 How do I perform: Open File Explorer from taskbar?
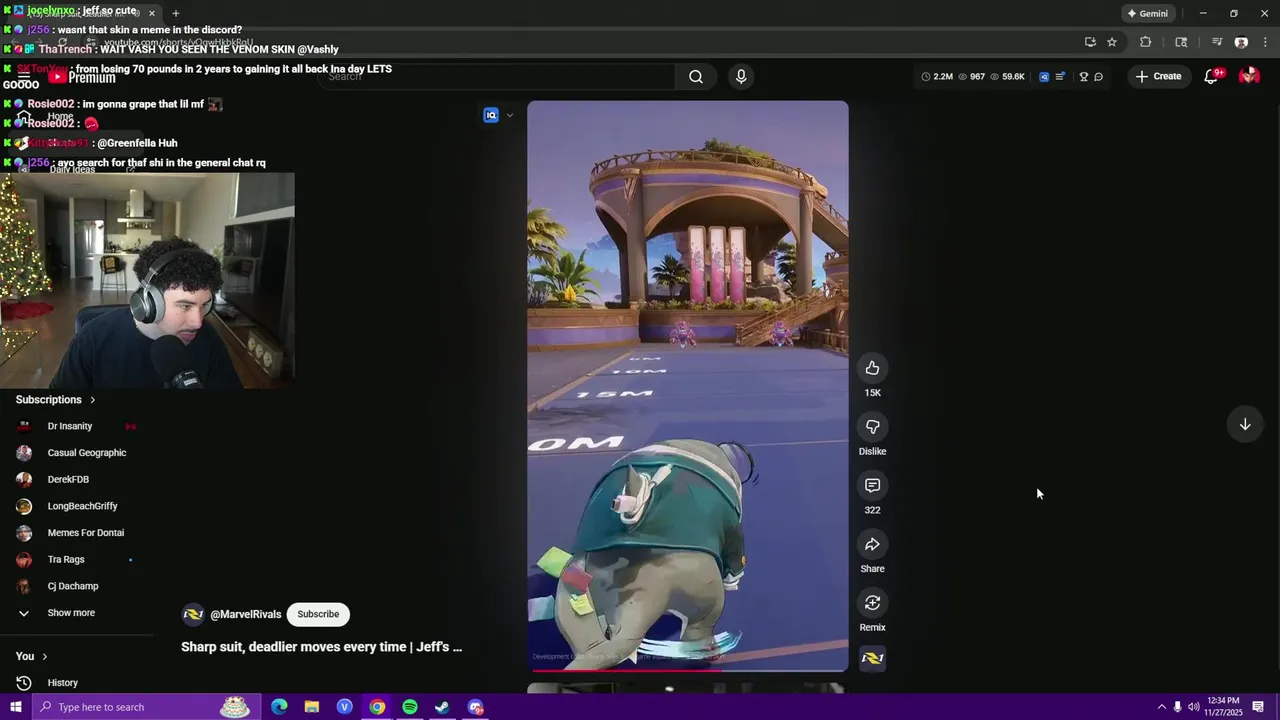click(x=312, y=707)
